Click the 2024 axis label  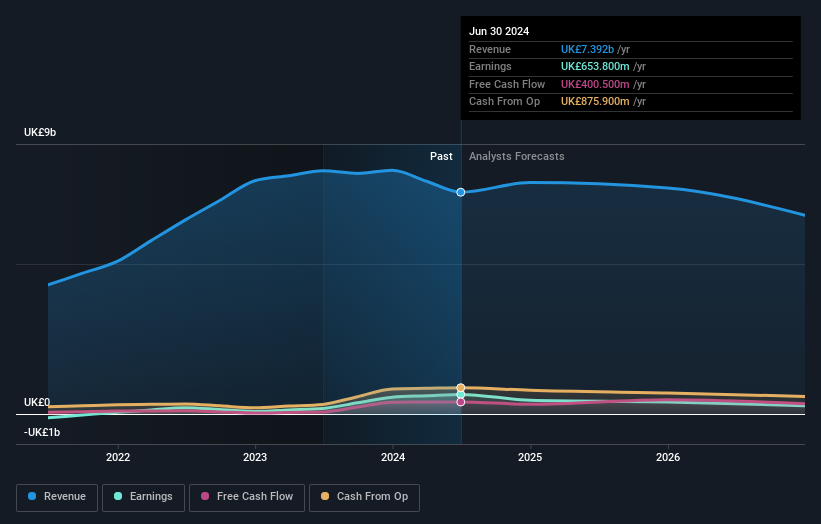click(x=393, y=457)
